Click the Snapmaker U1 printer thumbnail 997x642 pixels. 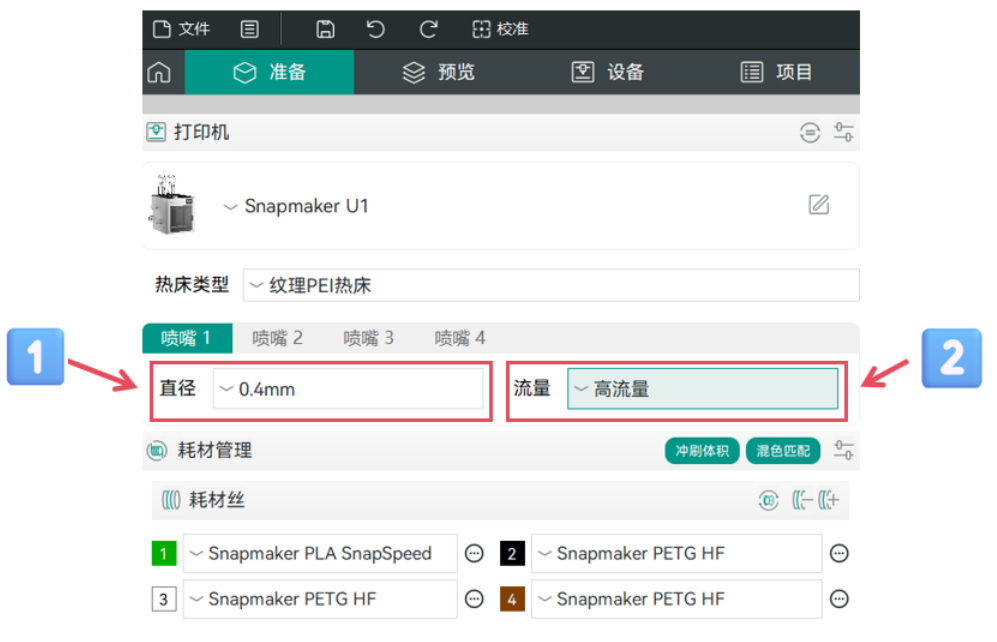171,205
